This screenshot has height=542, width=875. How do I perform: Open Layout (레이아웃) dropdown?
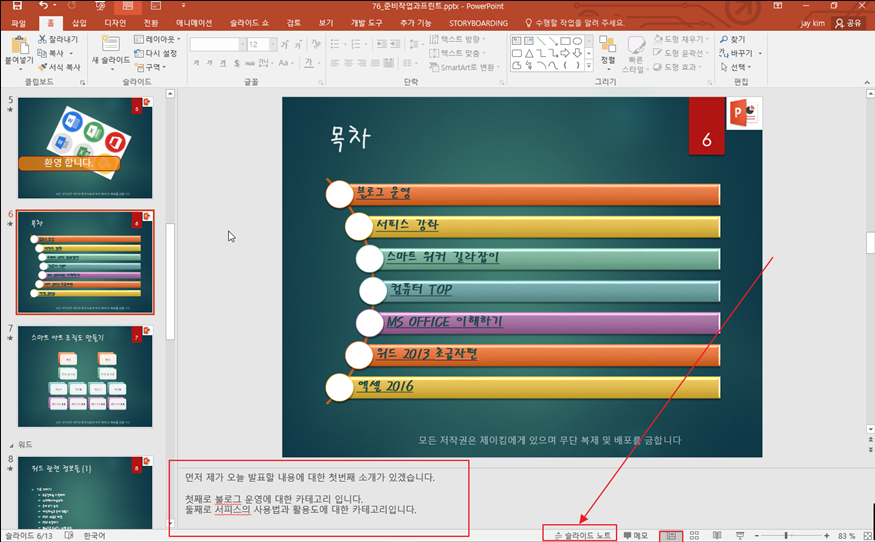(157, 39)
